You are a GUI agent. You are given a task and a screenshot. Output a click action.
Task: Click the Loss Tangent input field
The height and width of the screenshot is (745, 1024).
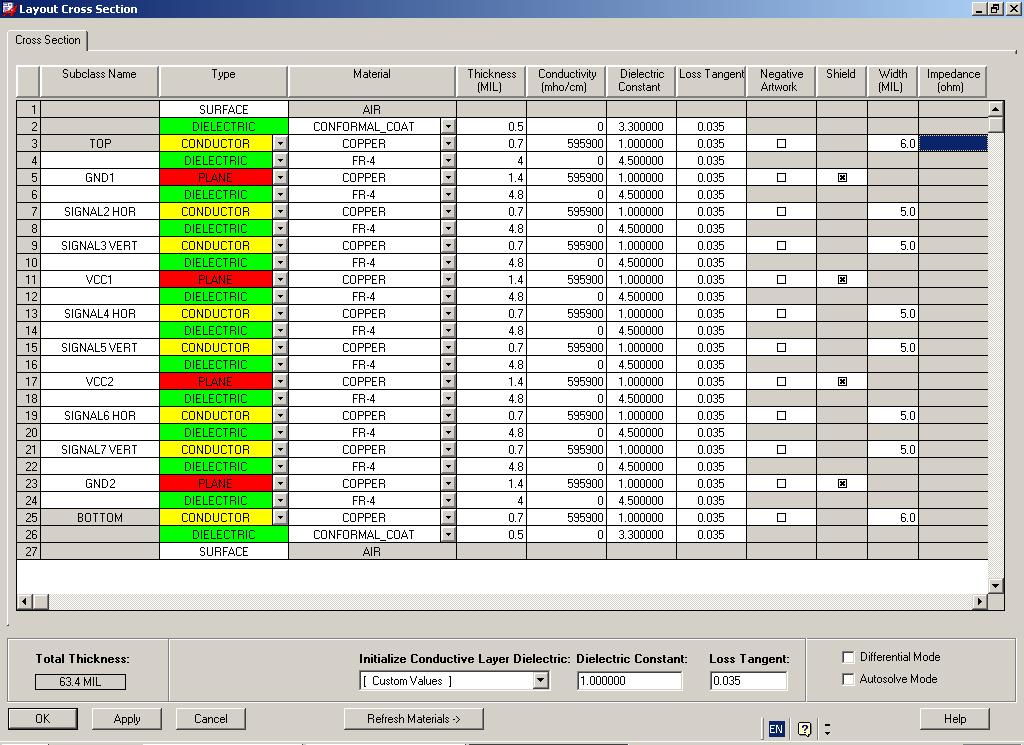click(x=748, y=680)
